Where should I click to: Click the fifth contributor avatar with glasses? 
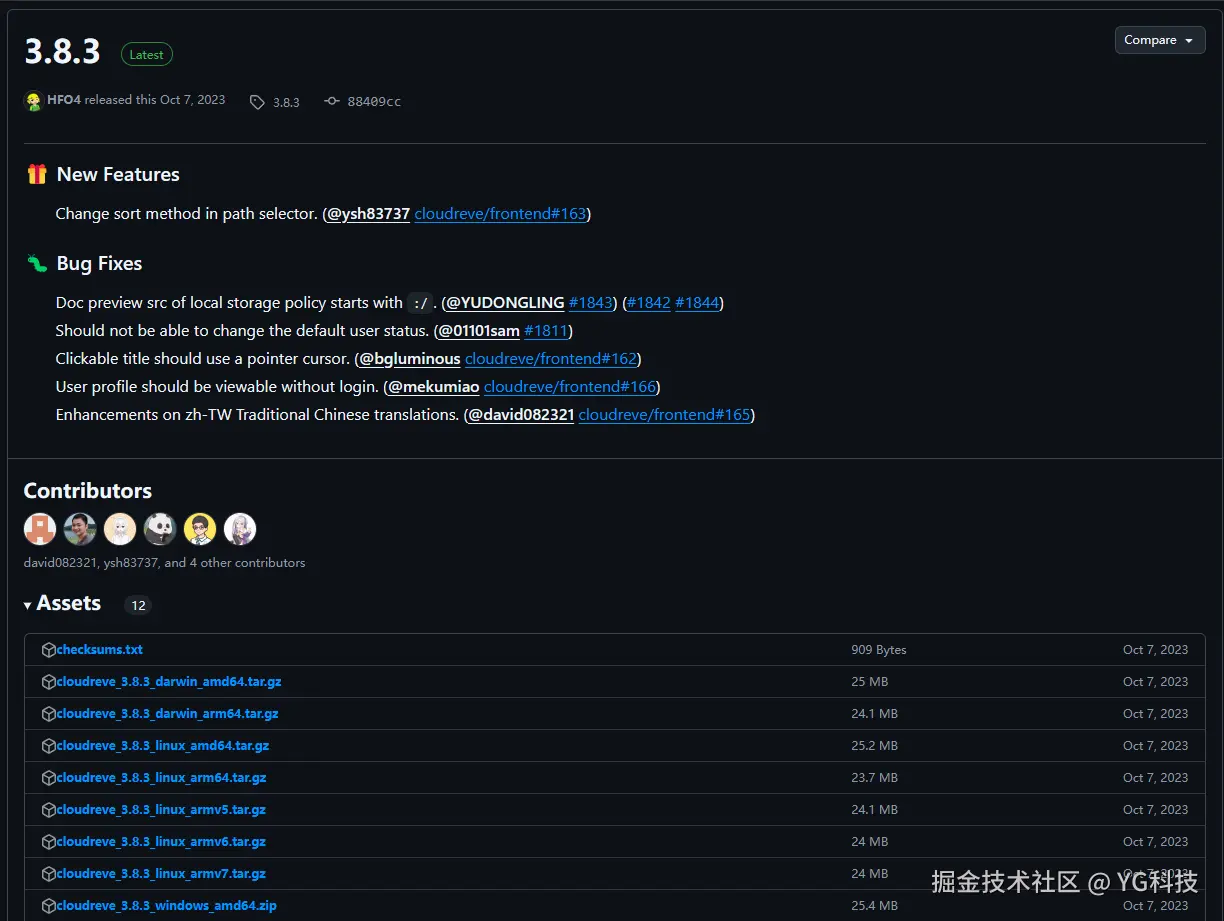pyautogui.click(x=200, y=529)
